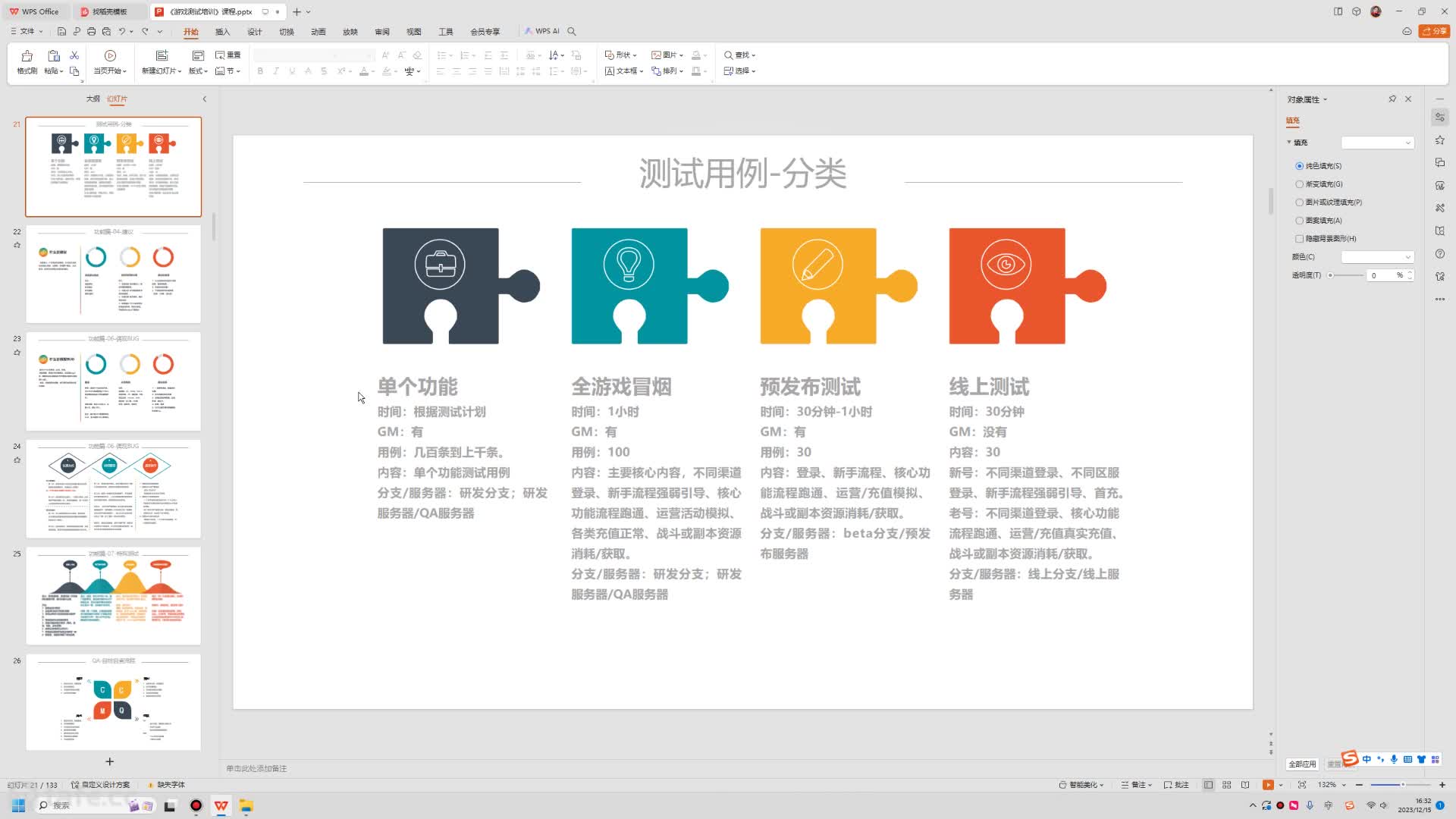
Task: Open the share (分享) button at top right
Action: 1434,31
